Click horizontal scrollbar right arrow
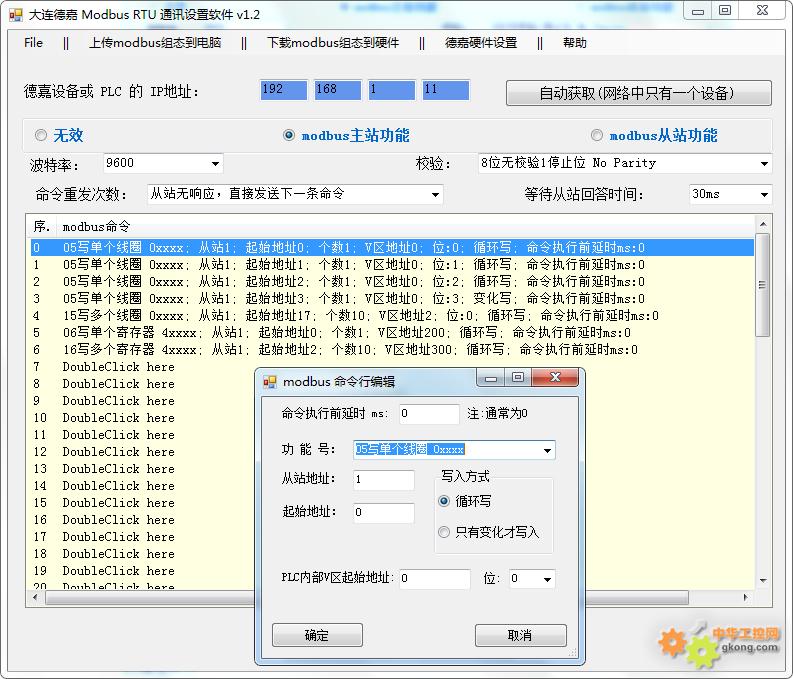This screenshot has width=793, height=679. 745,597
